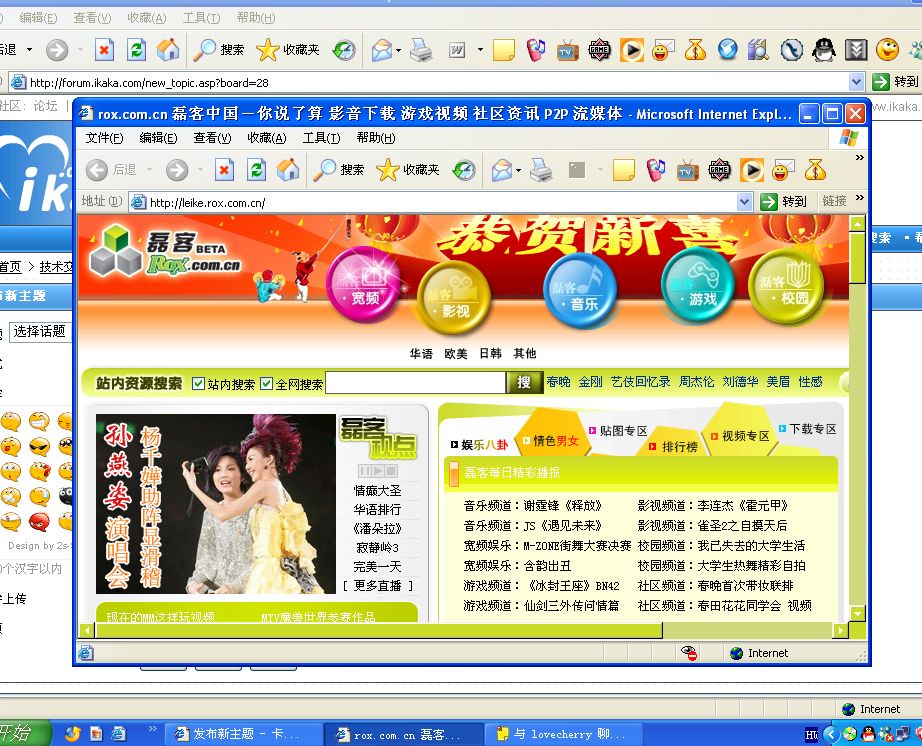Click 转到 Go button in background ikaka window
Viewport: 922px width, 746px height.
[895, 82]
